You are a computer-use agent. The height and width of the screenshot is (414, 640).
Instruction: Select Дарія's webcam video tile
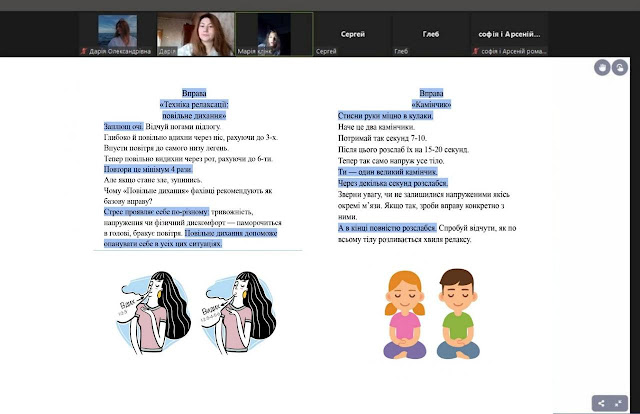(x=196, y=34)
